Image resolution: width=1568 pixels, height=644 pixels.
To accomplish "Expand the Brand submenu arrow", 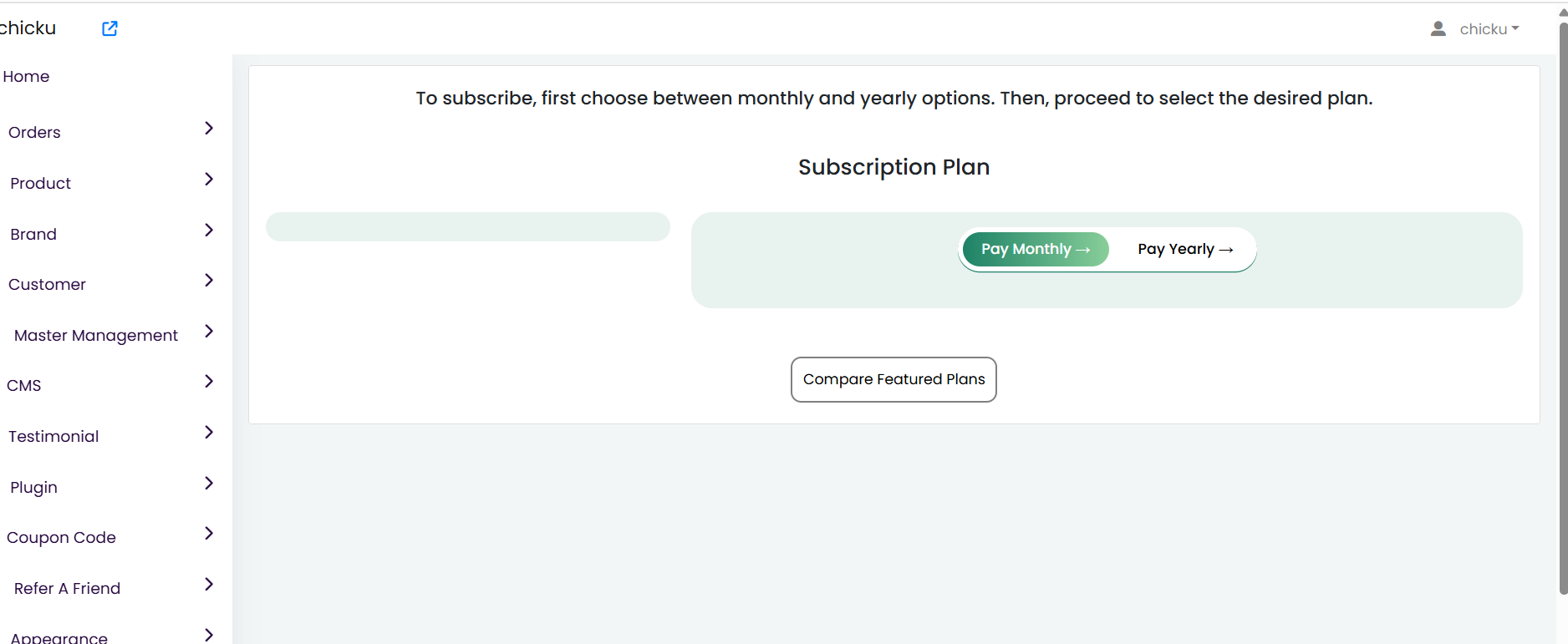I will [209, 230].
